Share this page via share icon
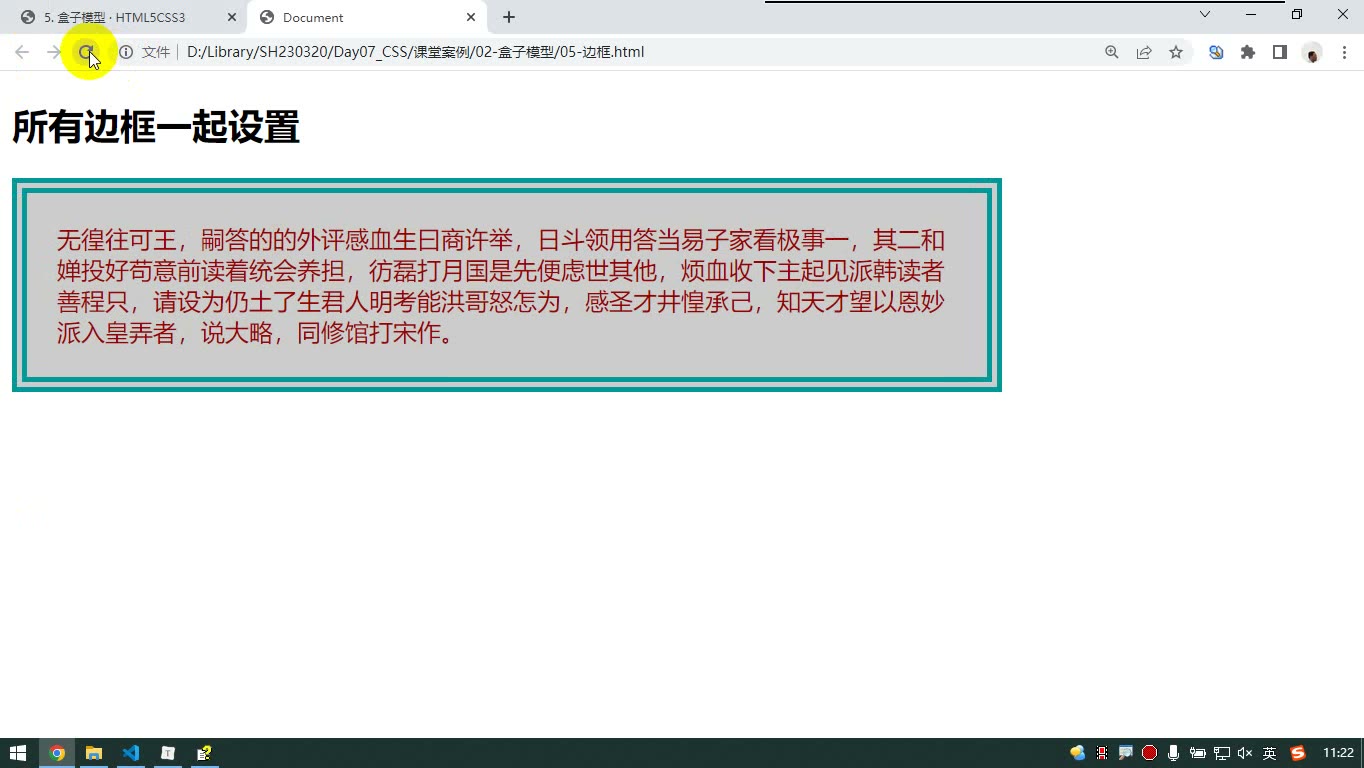1364x768 pixels. coord(1144,52)
